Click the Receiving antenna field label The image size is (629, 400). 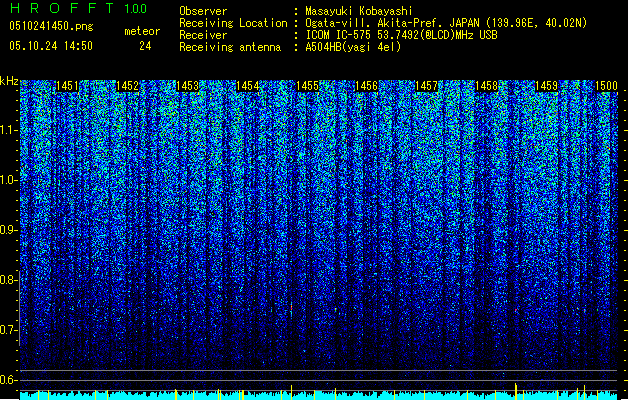click(x=230, y=47)
